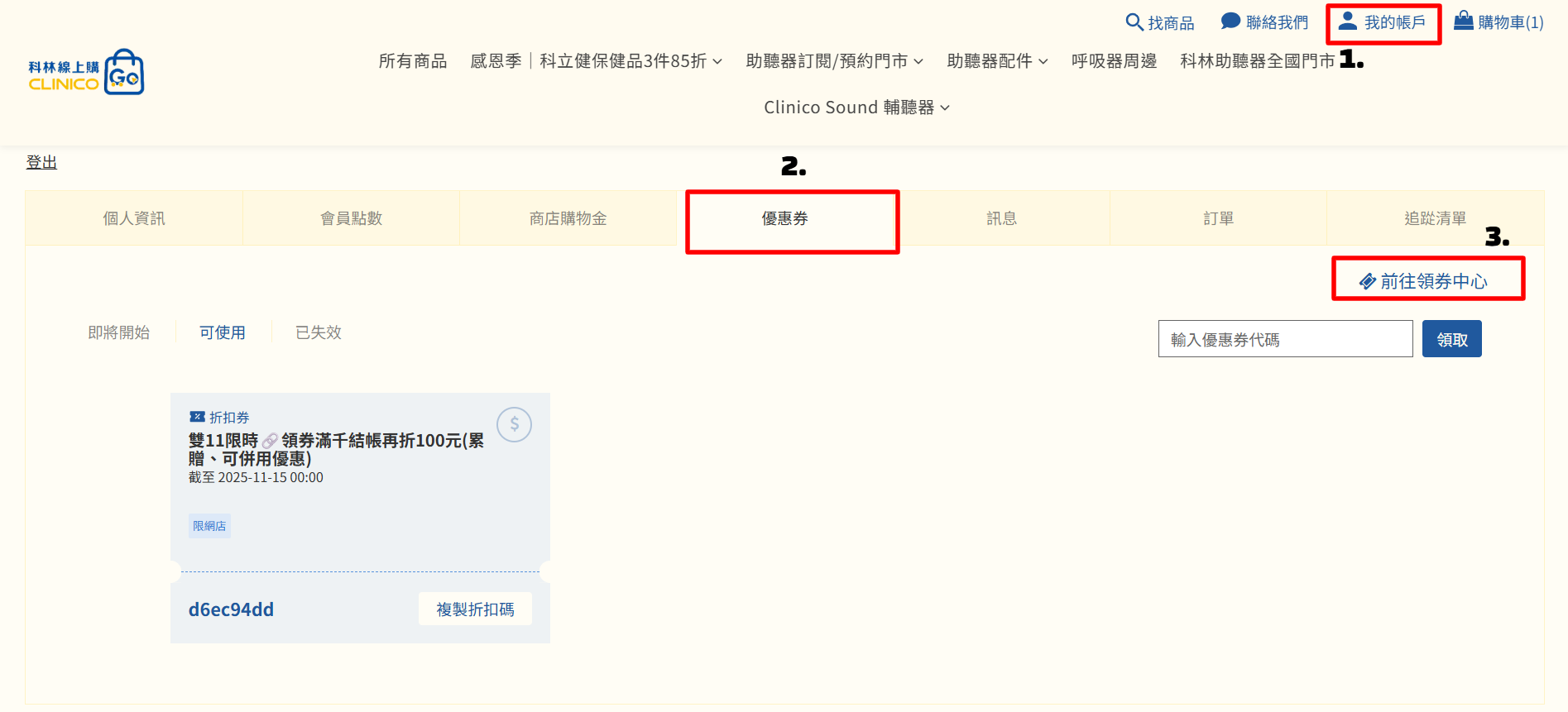Image resolution: width=1568 pixels, height=712 pixels.
Task: Click the 登出 logout link
Action: pos(41,162)
